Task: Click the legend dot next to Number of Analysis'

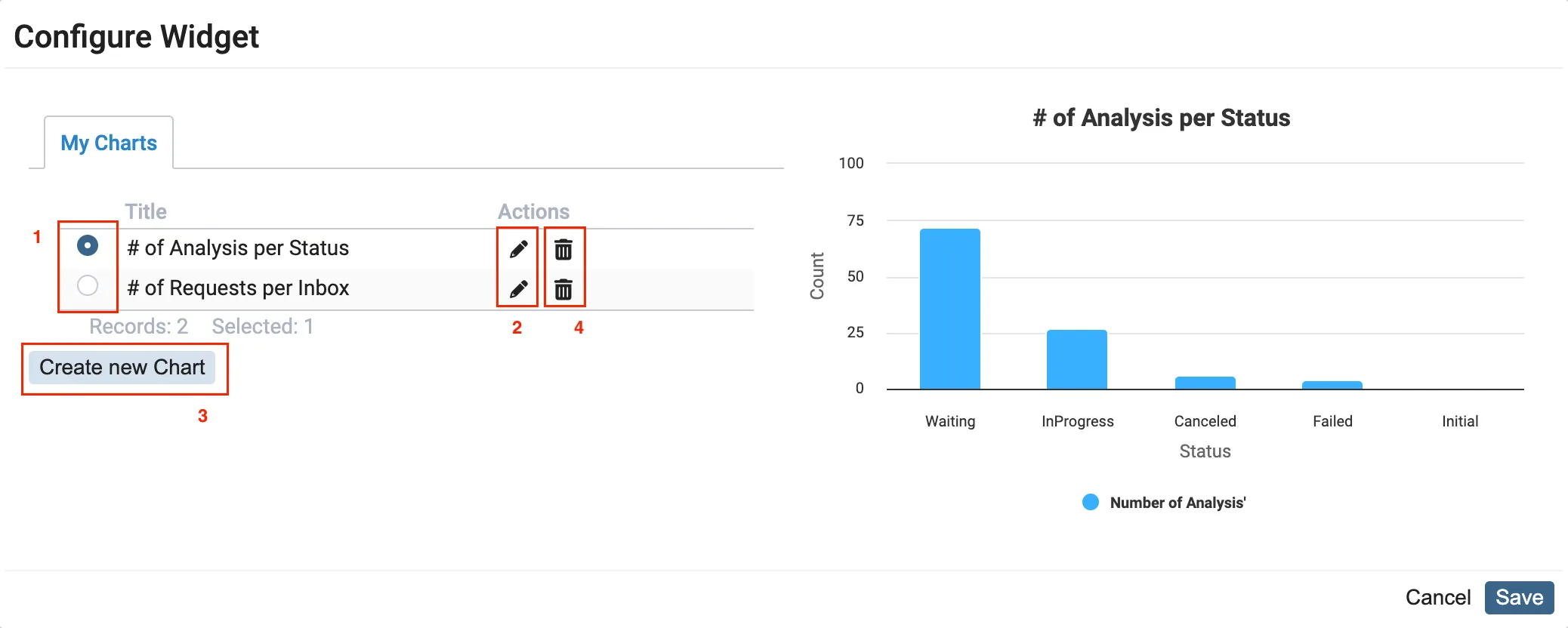Action: point(1091,501)
